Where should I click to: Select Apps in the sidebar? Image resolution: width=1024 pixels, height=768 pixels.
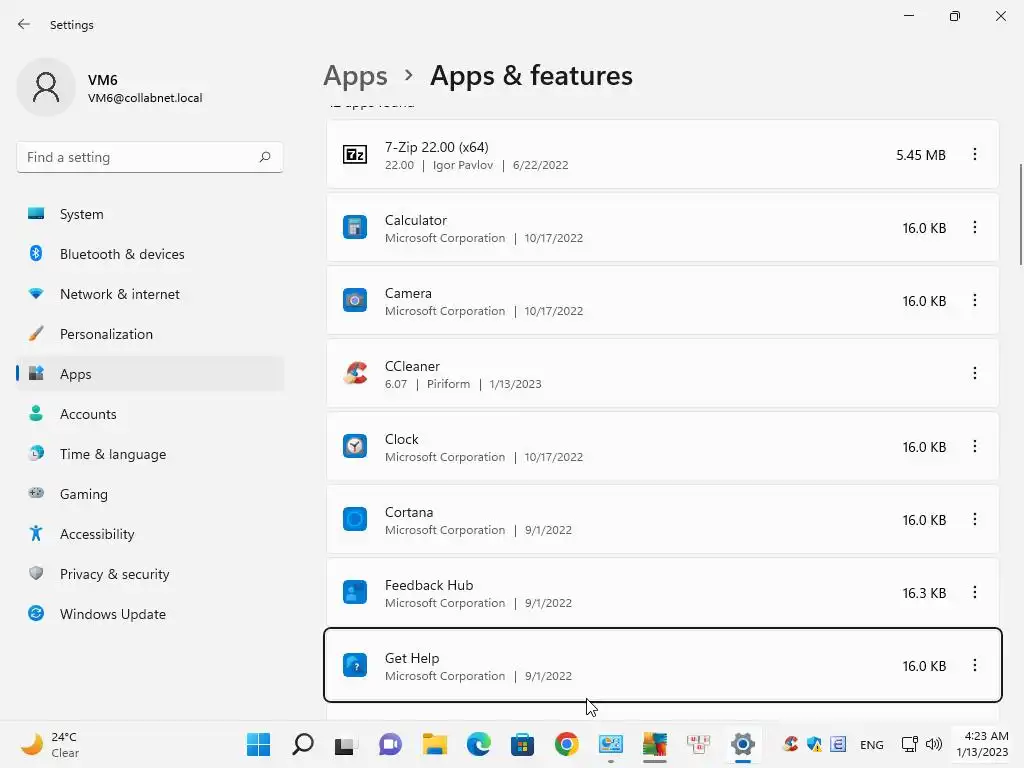point(150,374)
